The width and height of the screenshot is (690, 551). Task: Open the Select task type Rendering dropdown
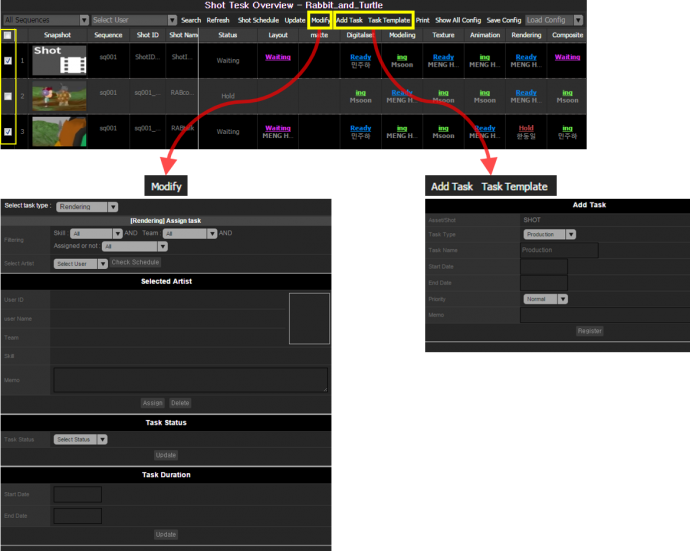pyautogui.click(x=87, y=207)
